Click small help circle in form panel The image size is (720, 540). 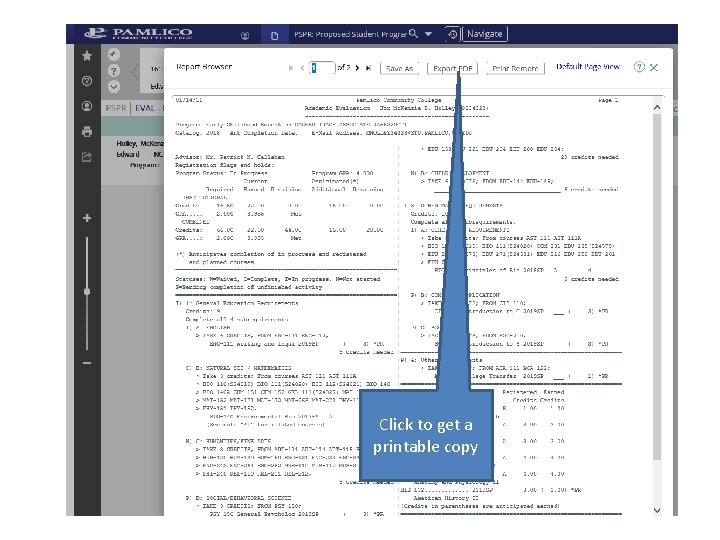click(x=114, y=71)
